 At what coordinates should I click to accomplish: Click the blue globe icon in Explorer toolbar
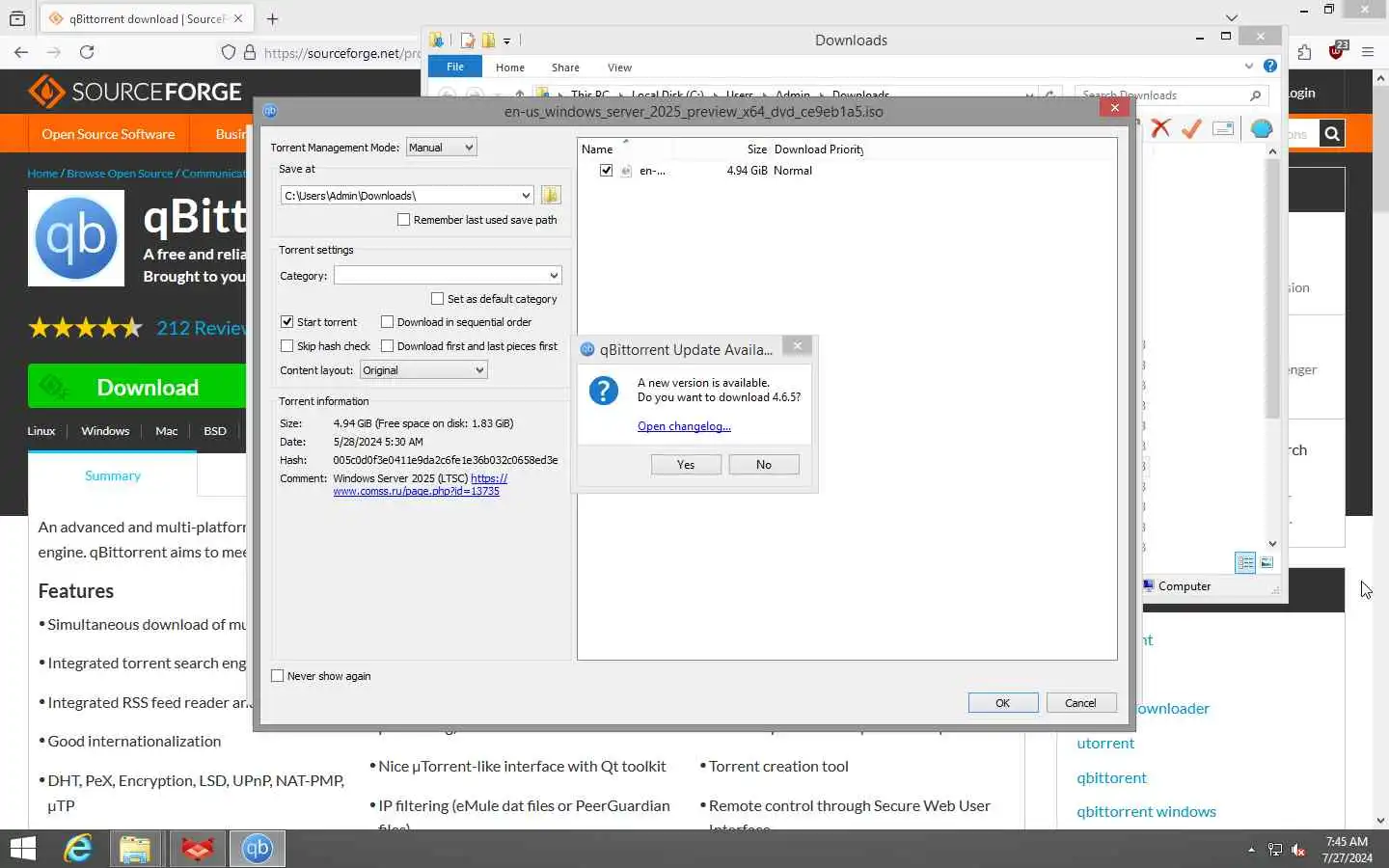click(1261, 128)
